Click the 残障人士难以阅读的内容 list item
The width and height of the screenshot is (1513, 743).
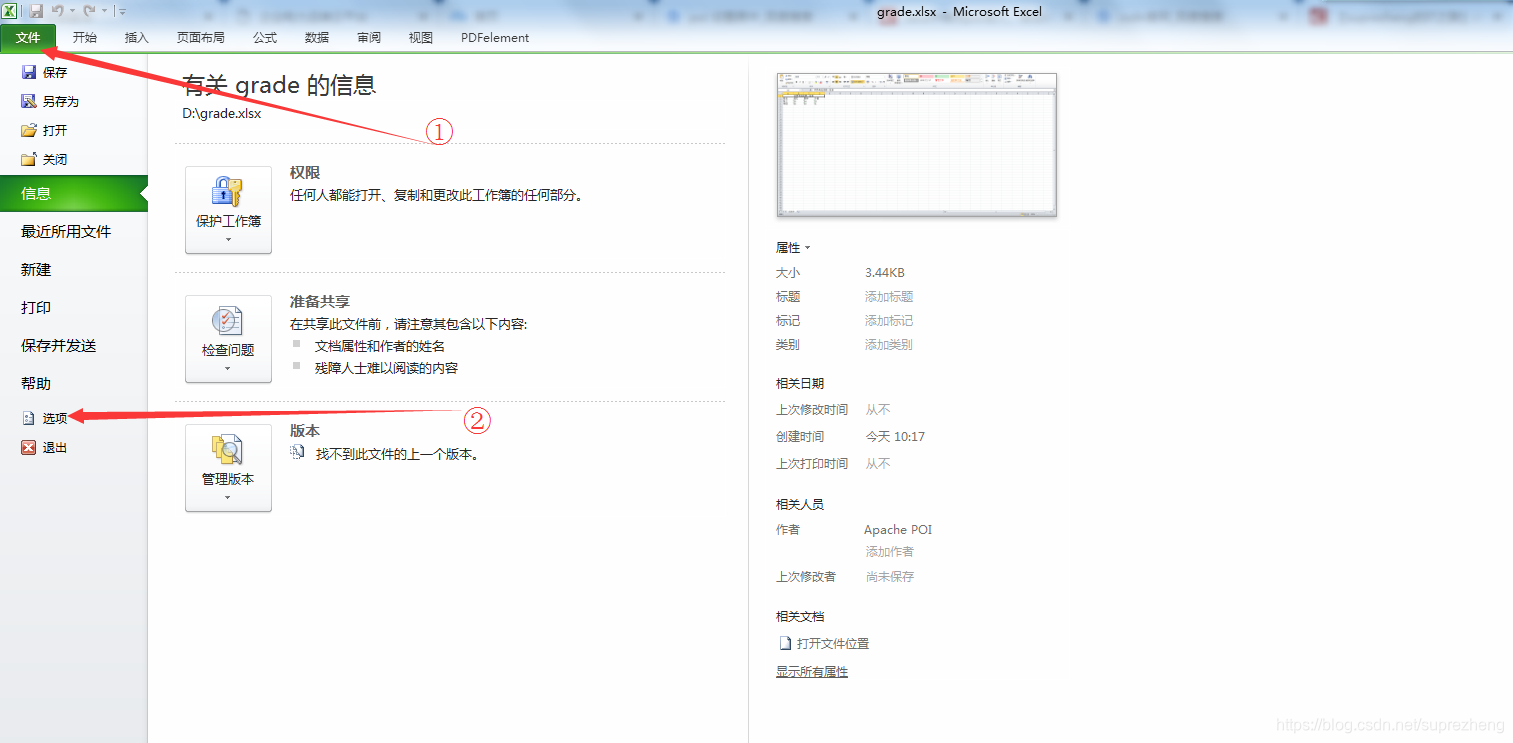pyautogui.click(x=386, y=368)
